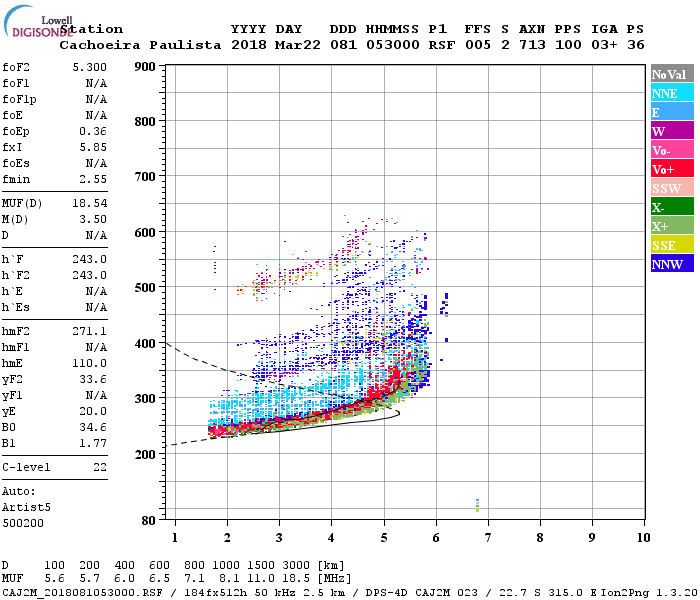Select the Vo+ red legend swatch
The height and width of the screenshot is (600, 700).
tap(672, 169)
